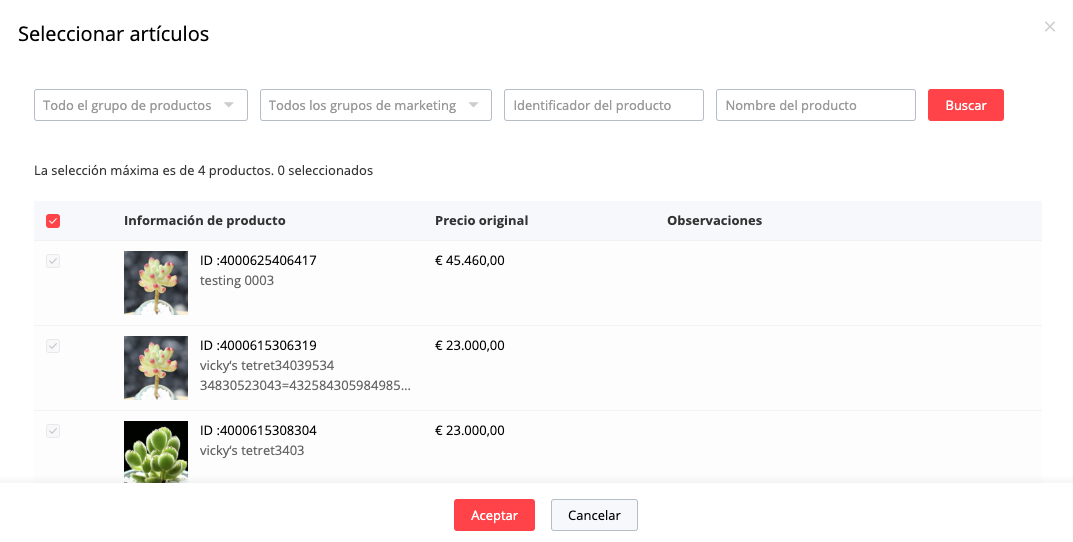This screenshot has width=1073, height=542.
Task: Click the Precio original column header
Action: [x=481, y=221]
